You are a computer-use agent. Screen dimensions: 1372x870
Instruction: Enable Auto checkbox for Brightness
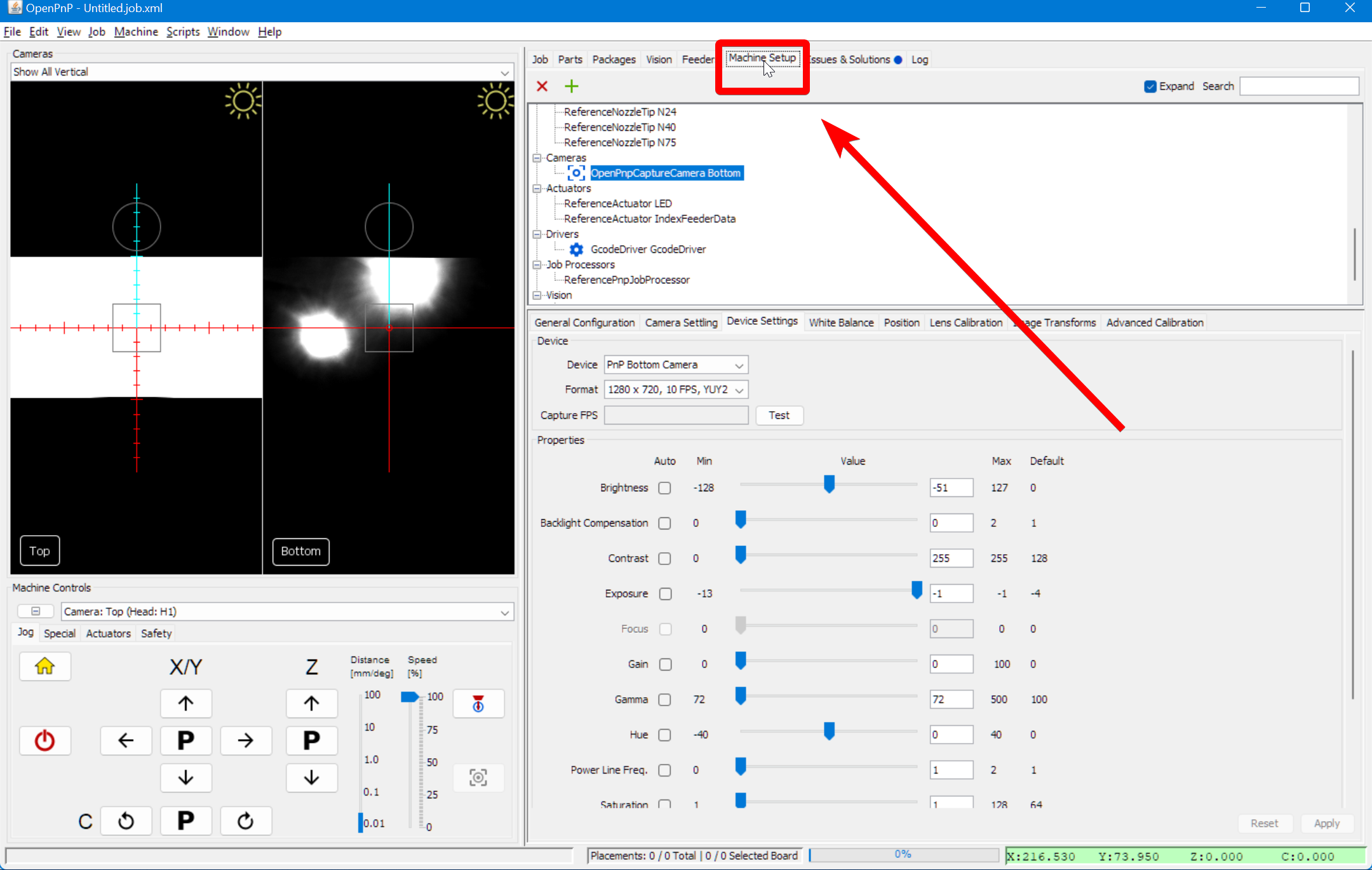(x=664, y=487)
